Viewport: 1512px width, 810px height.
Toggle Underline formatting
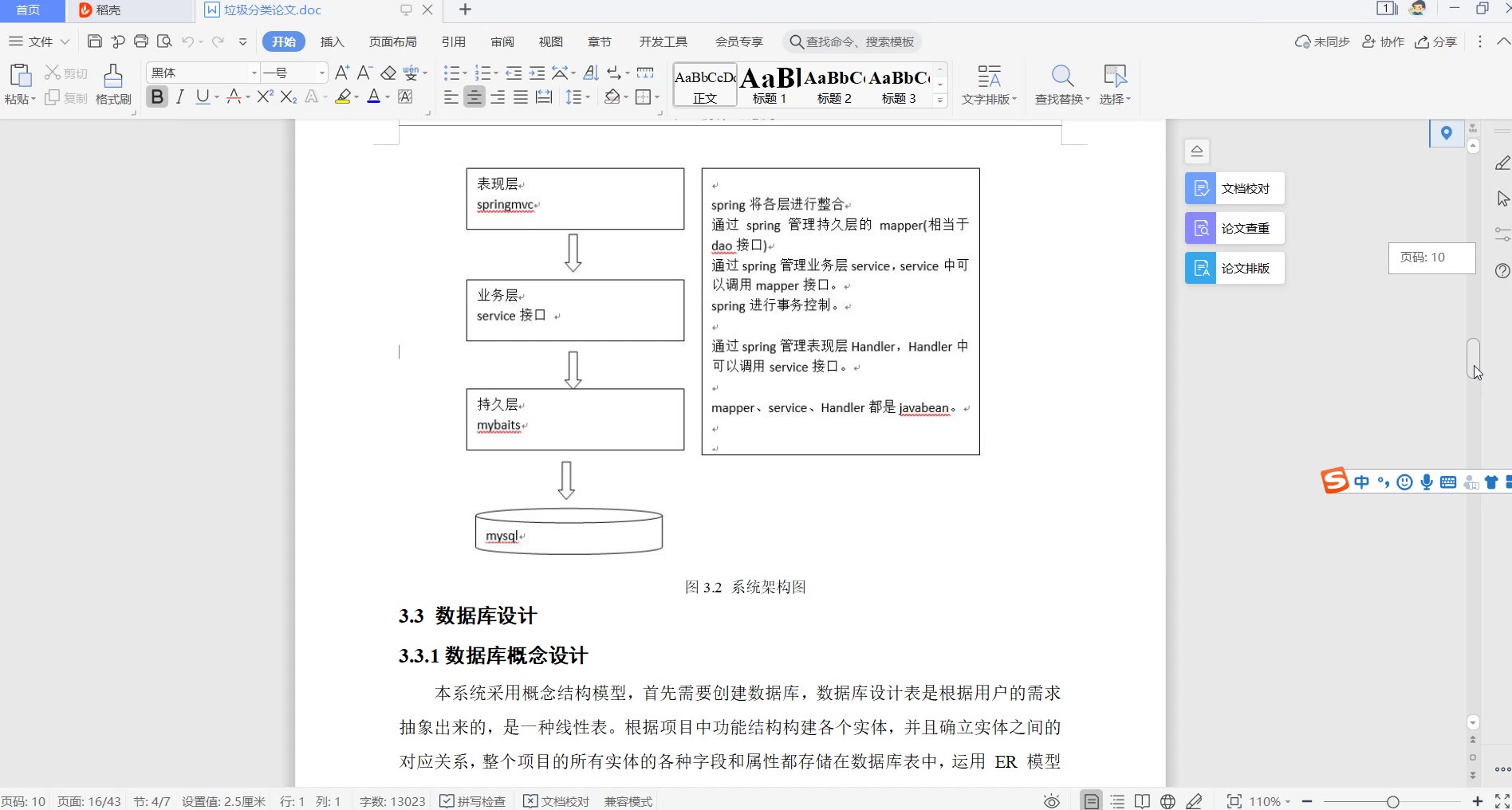(203, 96)
